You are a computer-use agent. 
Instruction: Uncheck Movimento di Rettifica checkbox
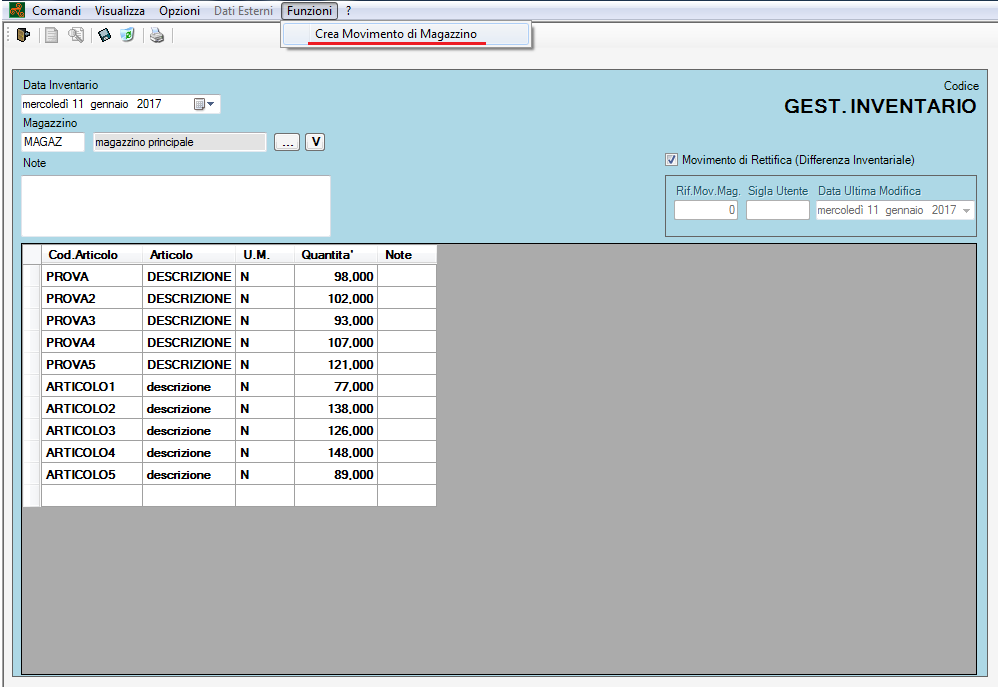click(x=671, y=159)
